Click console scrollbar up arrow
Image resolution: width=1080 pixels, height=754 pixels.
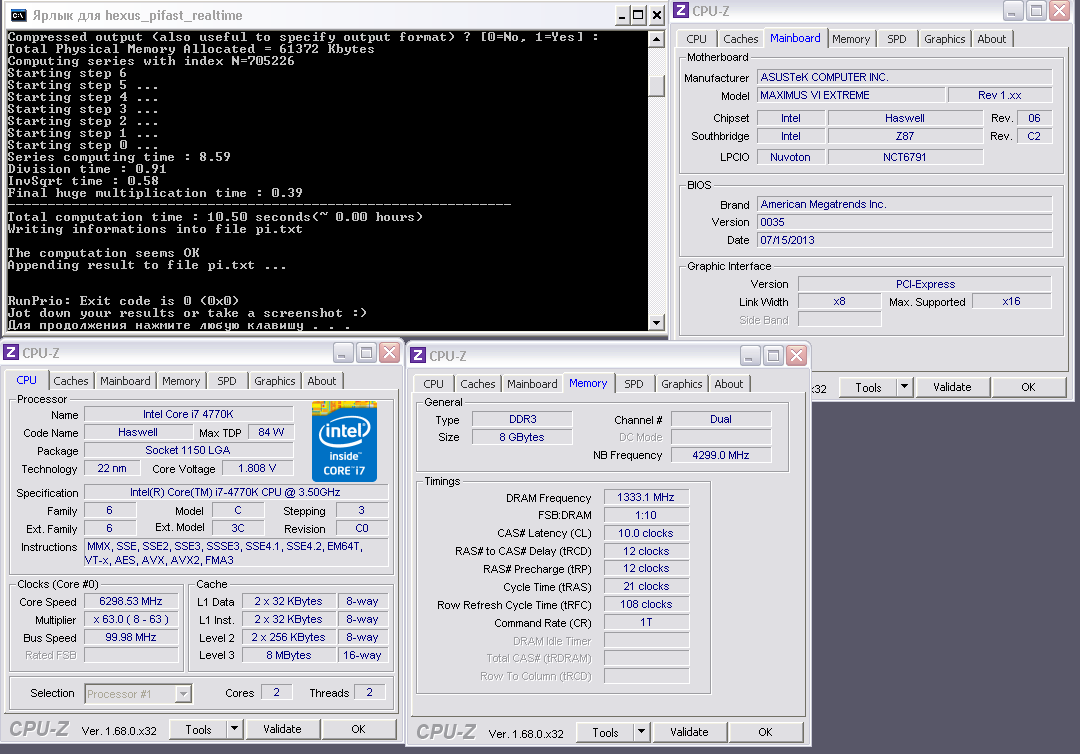click(x=656, y=39)
